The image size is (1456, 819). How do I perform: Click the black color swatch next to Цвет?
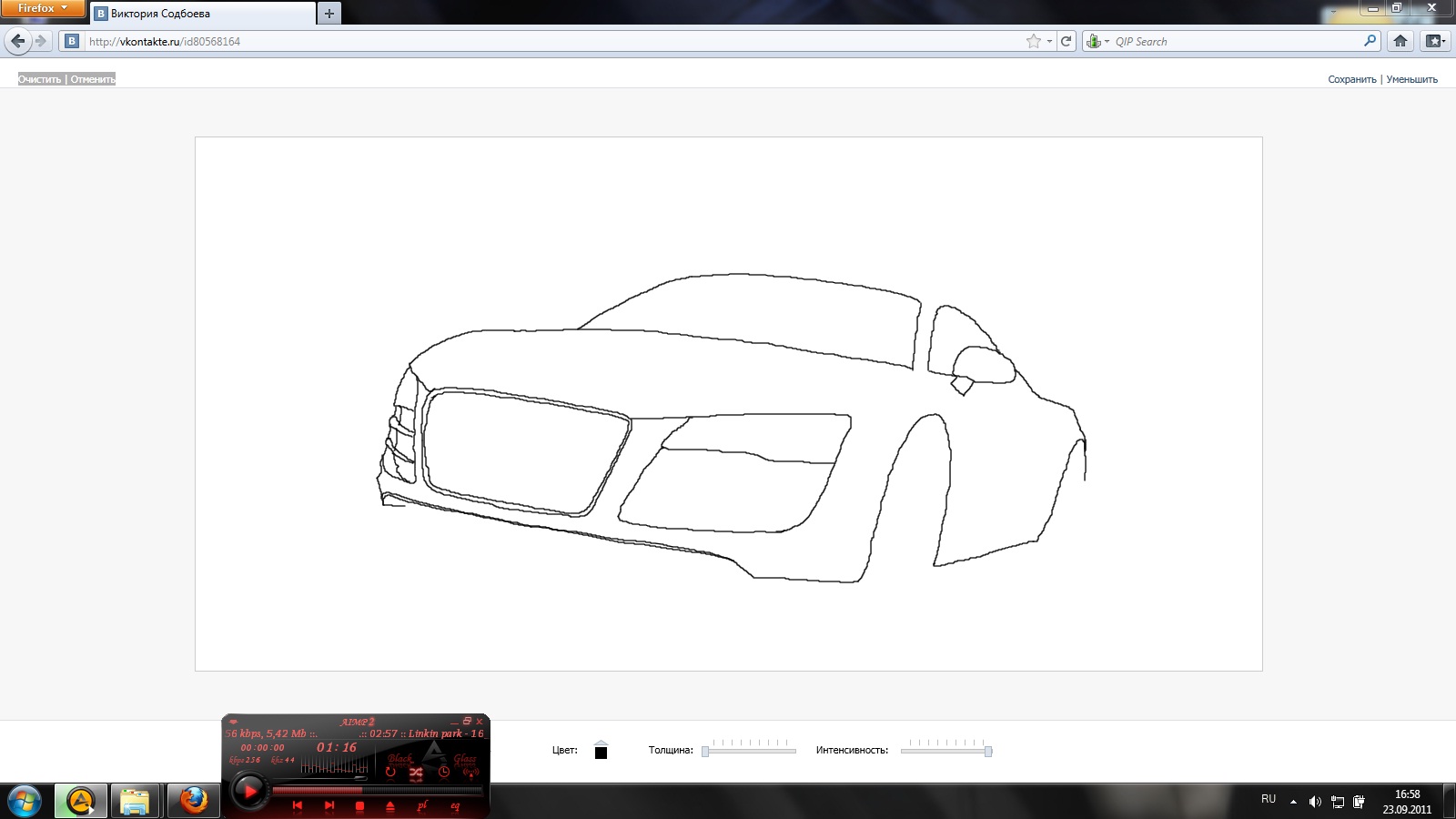(x=601, y=752)
